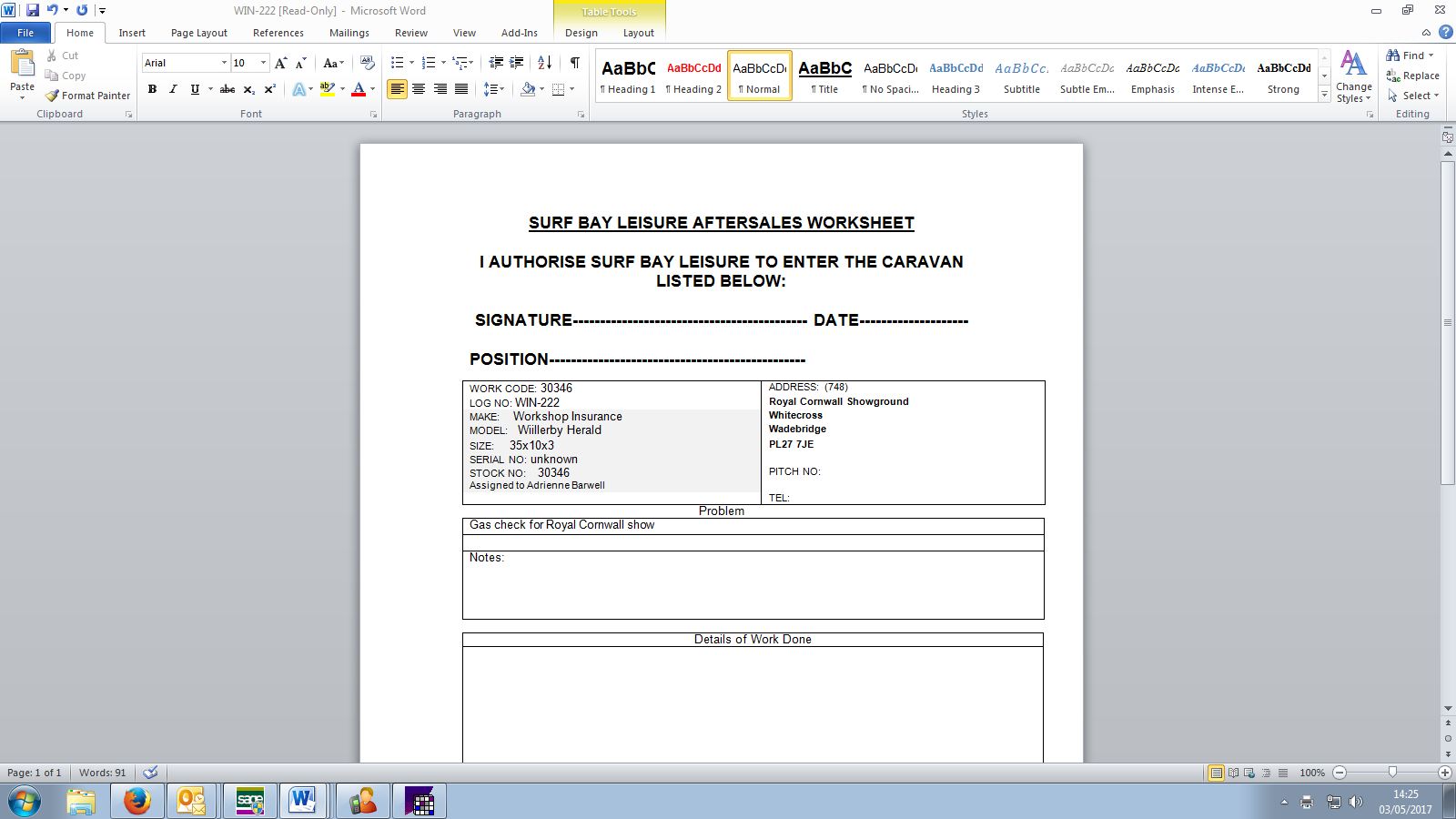The image size is (1456, 819).
Task: Toggle Bold formatting
Action: (152, 89)
